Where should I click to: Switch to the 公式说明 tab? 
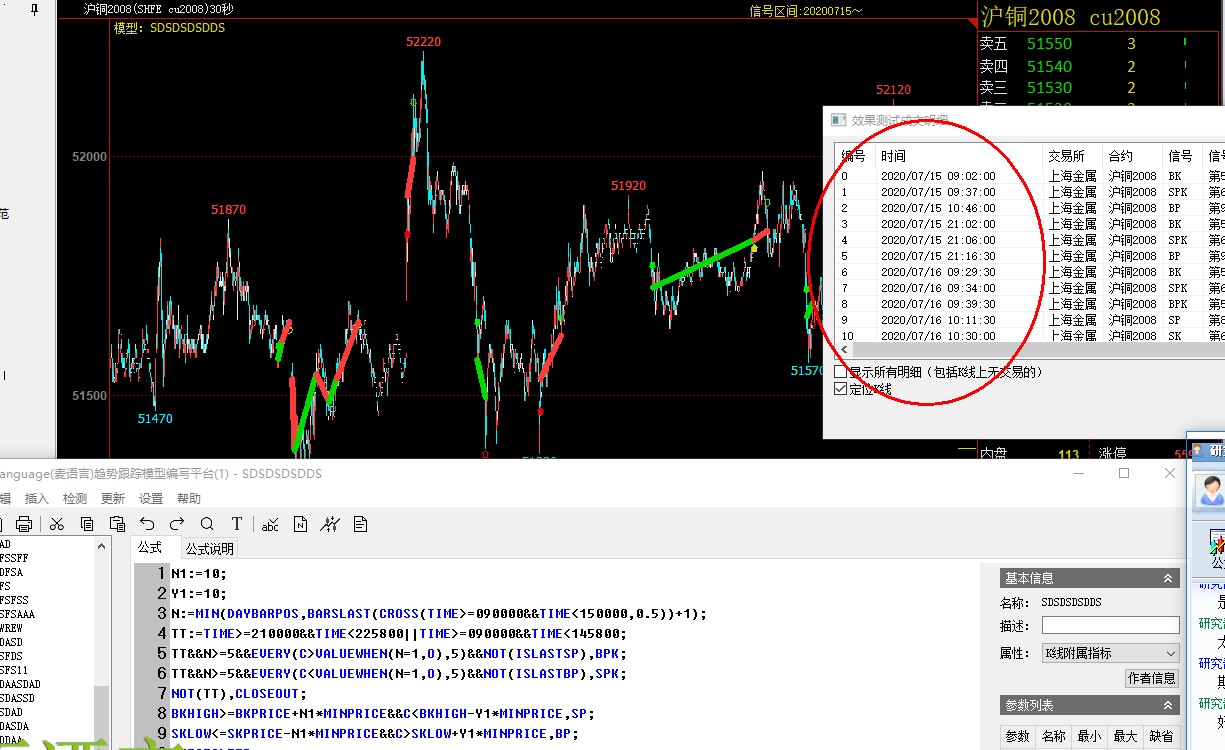[209, 548]
